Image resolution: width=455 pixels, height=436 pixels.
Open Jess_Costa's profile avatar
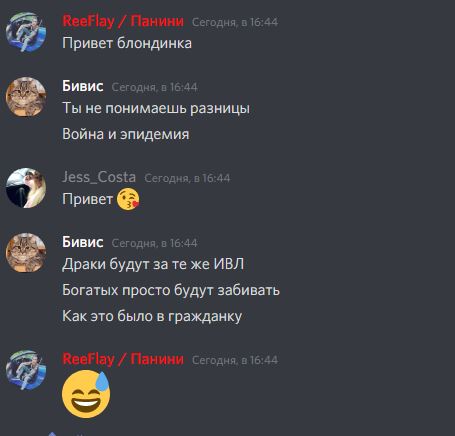click(26, 188)
